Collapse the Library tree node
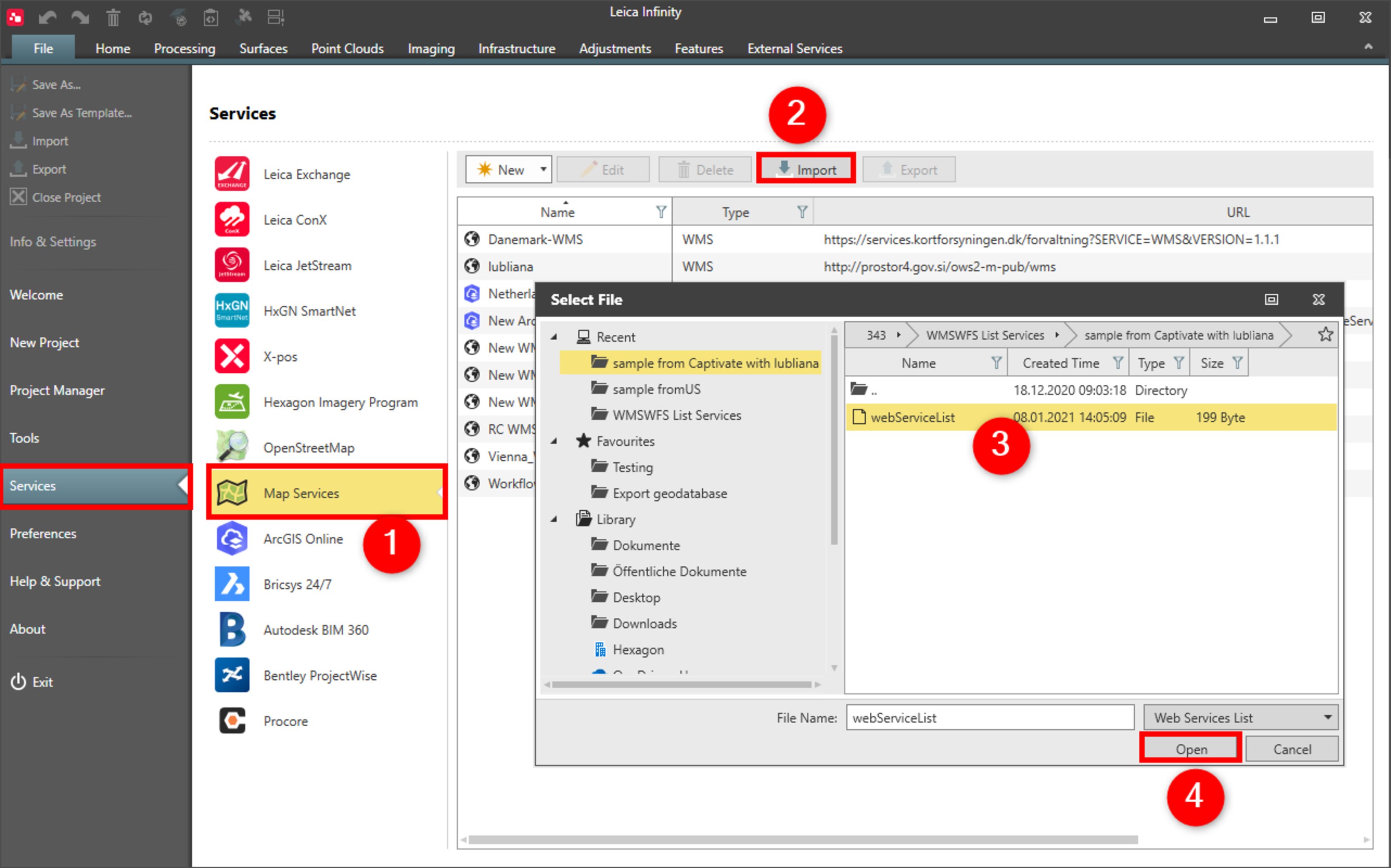1391x868 pixels. (x=554, y=519)
